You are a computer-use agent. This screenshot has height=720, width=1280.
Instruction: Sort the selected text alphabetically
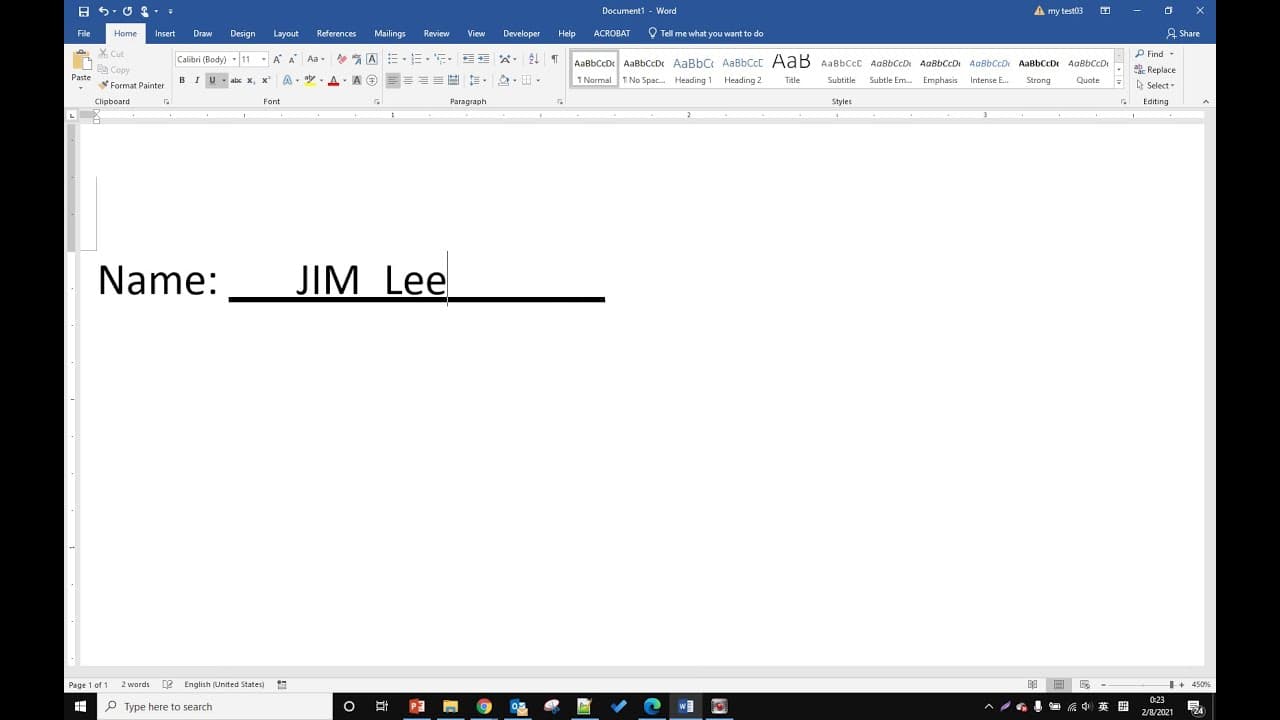533,59
